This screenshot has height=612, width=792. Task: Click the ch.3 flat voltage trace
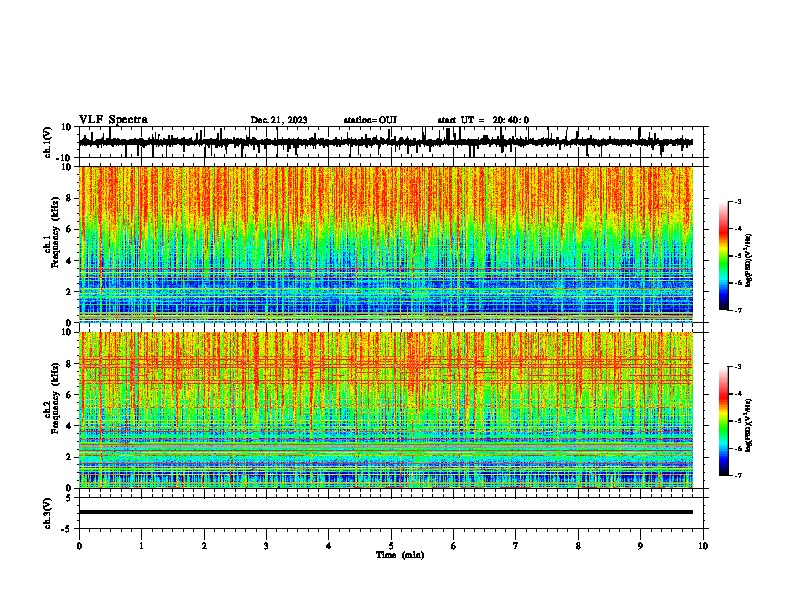point(386,512)
